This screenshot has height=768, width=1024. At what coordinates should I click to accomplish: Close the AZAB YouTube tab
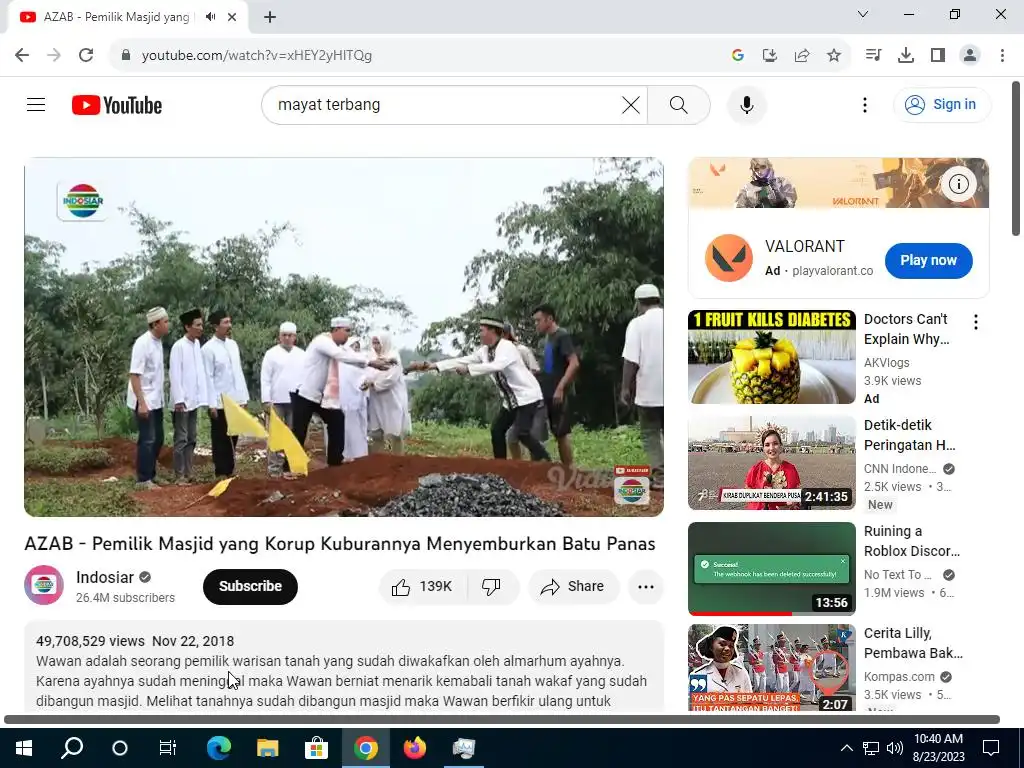point(232,17)
